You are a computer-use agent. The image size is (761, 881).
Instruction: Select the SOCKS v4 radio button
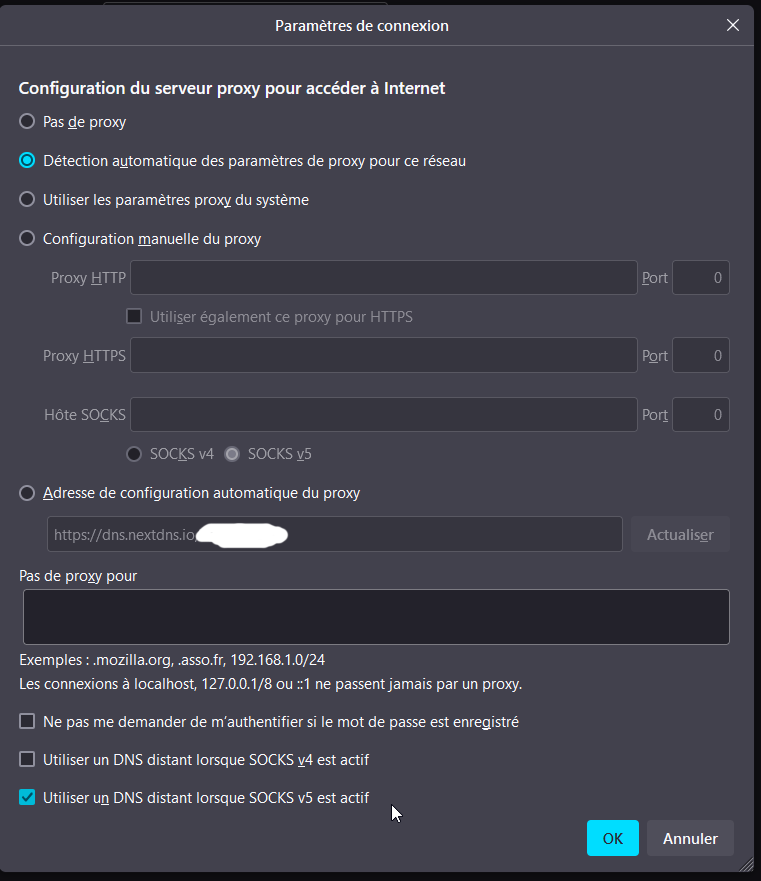134,454
